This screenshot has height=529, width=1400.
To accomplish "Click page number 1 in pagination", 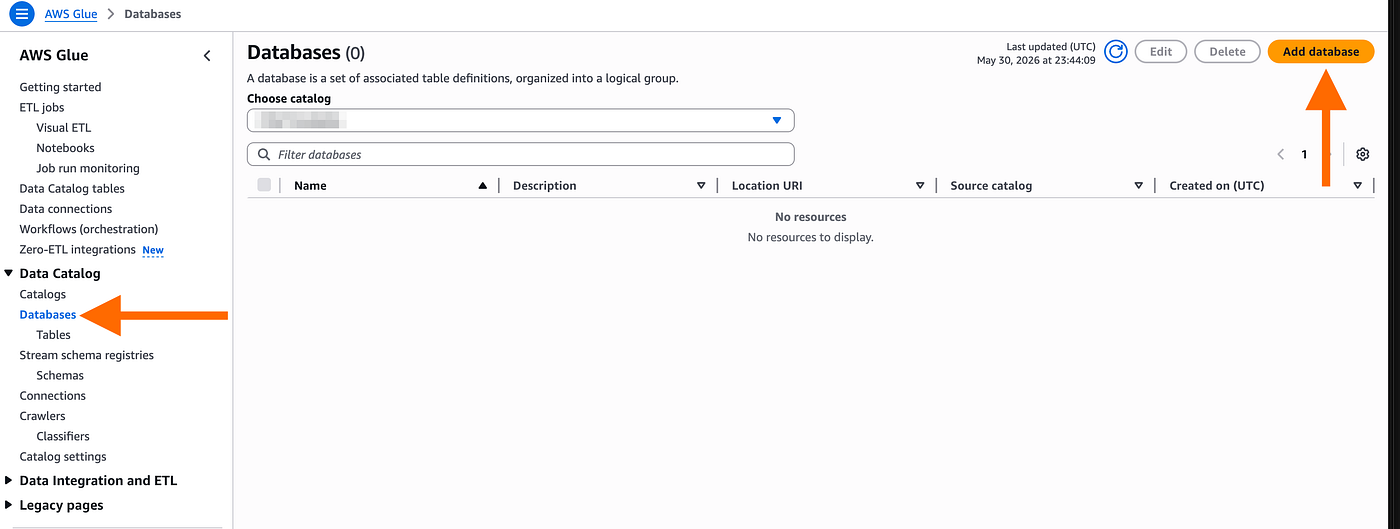I will [x=1304, y=155].
